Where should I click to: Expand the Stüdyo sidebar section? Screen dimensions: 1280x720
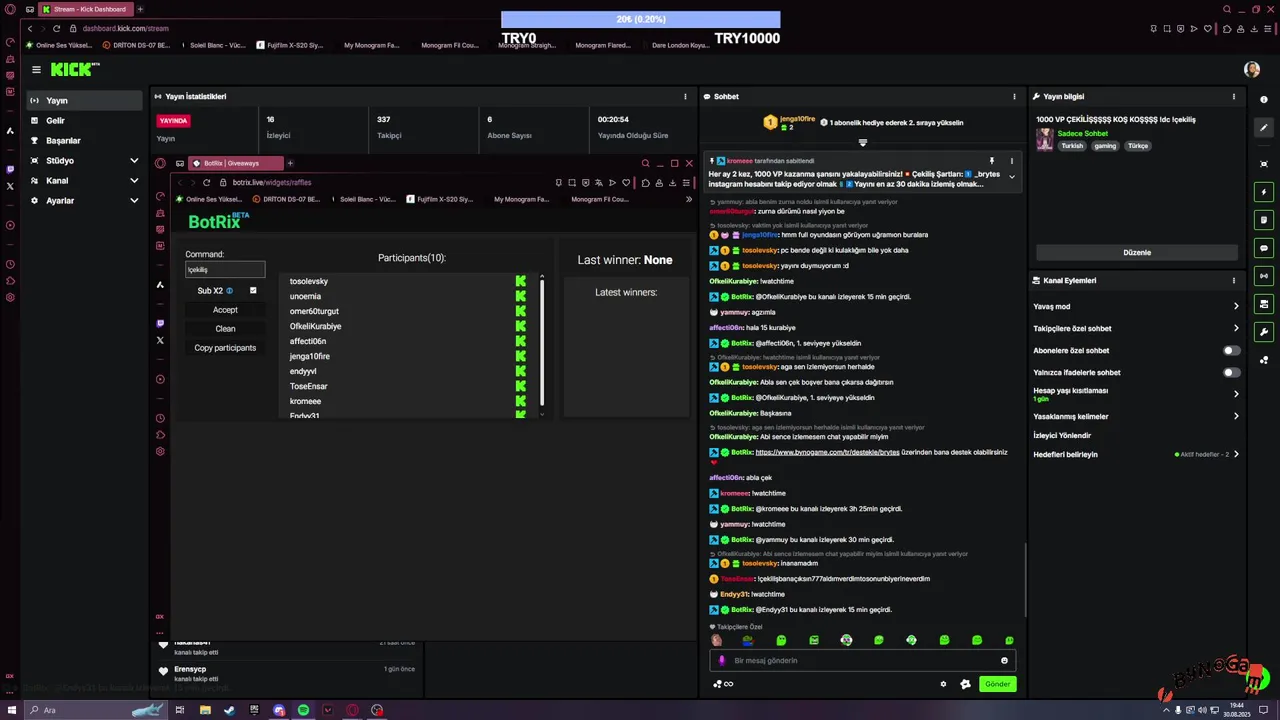click(134, 161)
